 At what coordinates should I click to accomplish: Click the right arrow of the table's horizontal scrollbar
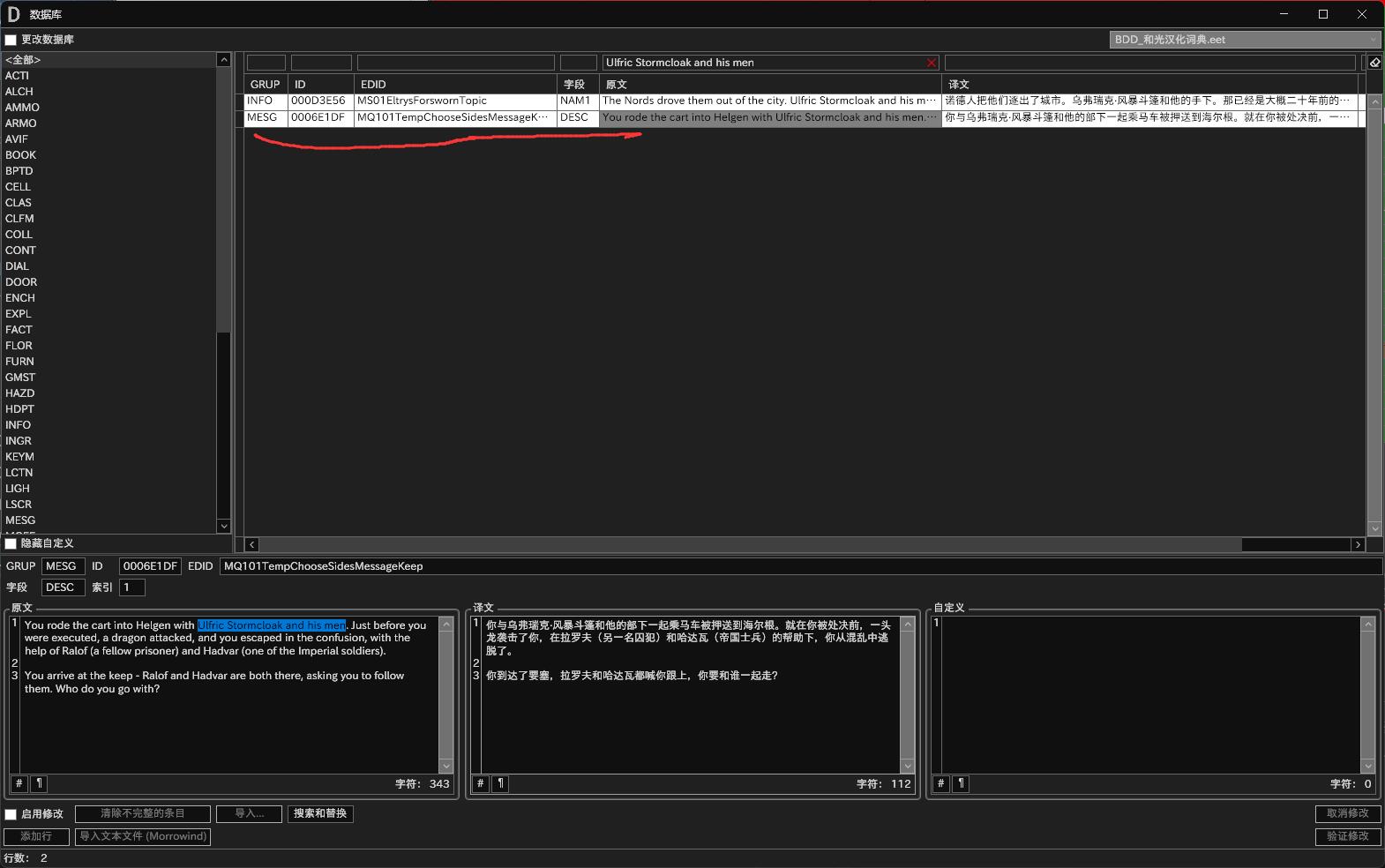[1358, 545]
